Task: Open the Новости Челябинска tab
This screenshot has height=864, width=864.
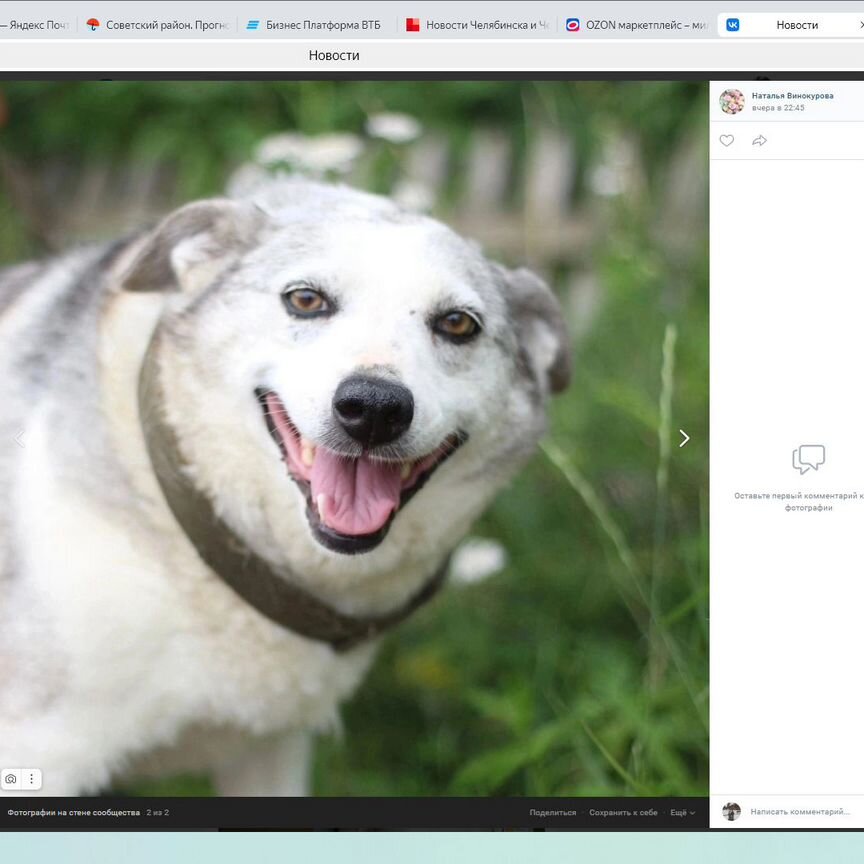Action: (485, 25)
